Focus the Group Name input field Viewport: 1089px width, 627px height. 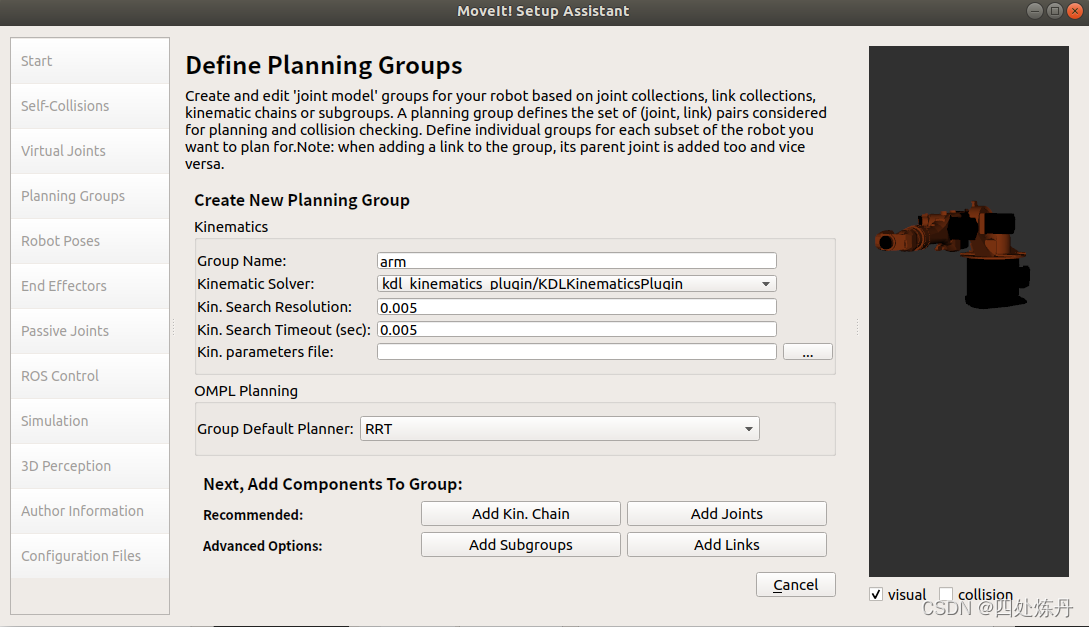[576, 261]
